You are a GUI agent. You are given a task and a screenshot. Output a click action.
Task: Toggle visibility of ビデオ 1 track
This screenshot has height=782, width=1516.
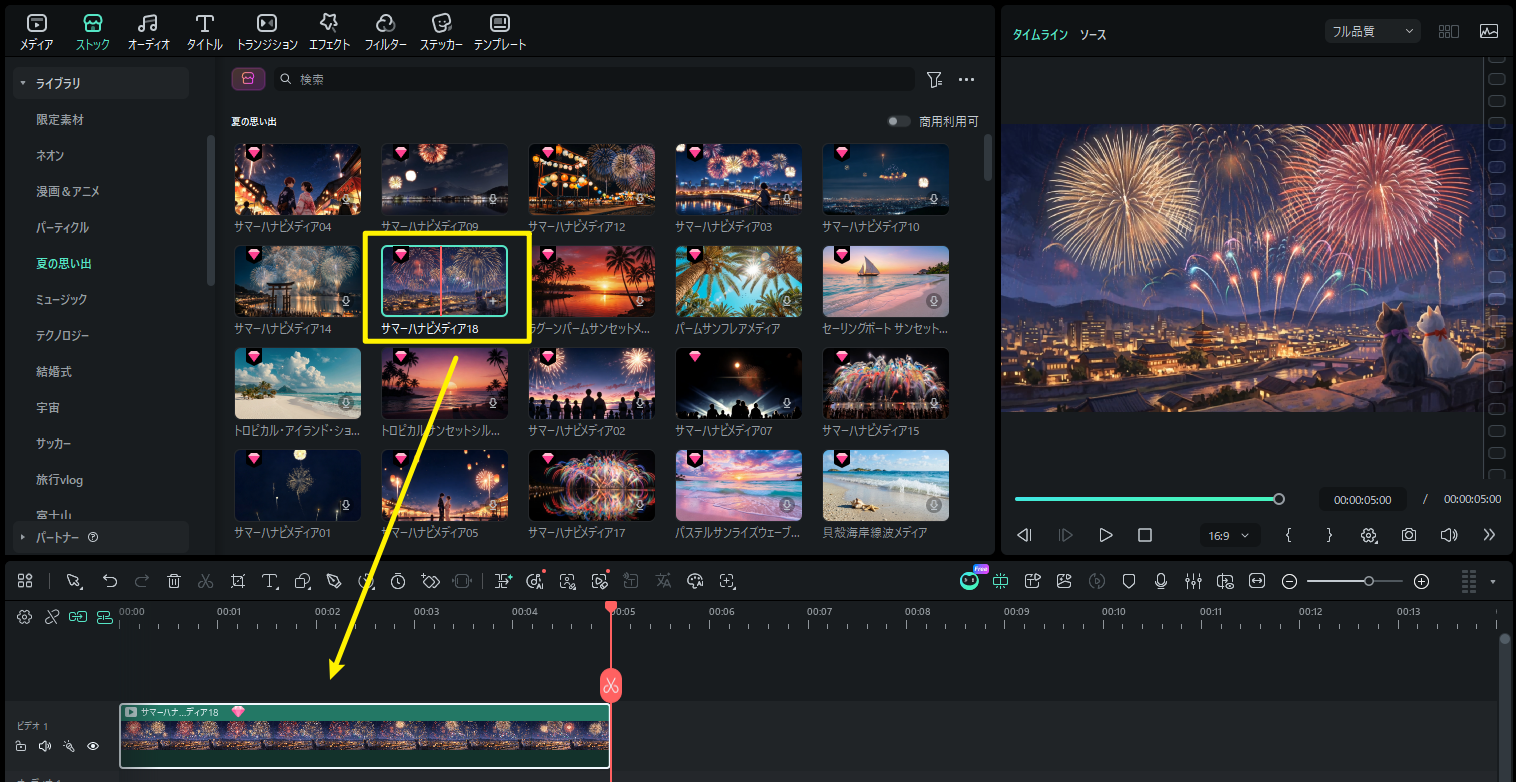(93, 746)
